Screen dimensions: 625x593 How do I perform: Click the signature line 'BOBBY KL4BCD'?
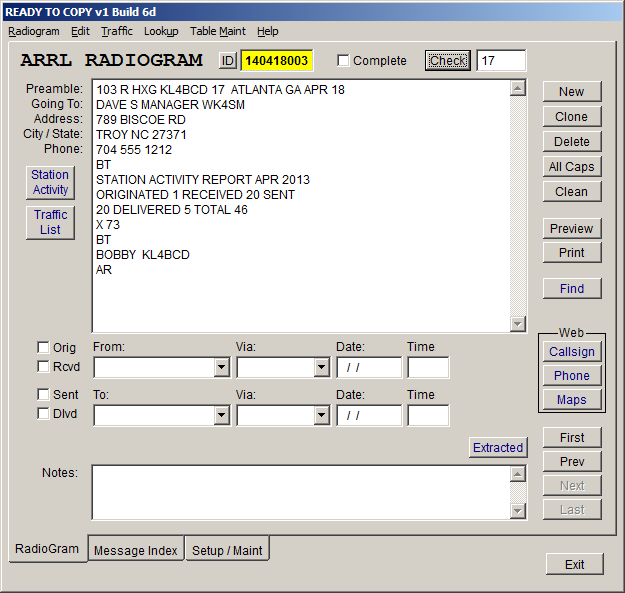pyautogui.click(x=143, y=255)
